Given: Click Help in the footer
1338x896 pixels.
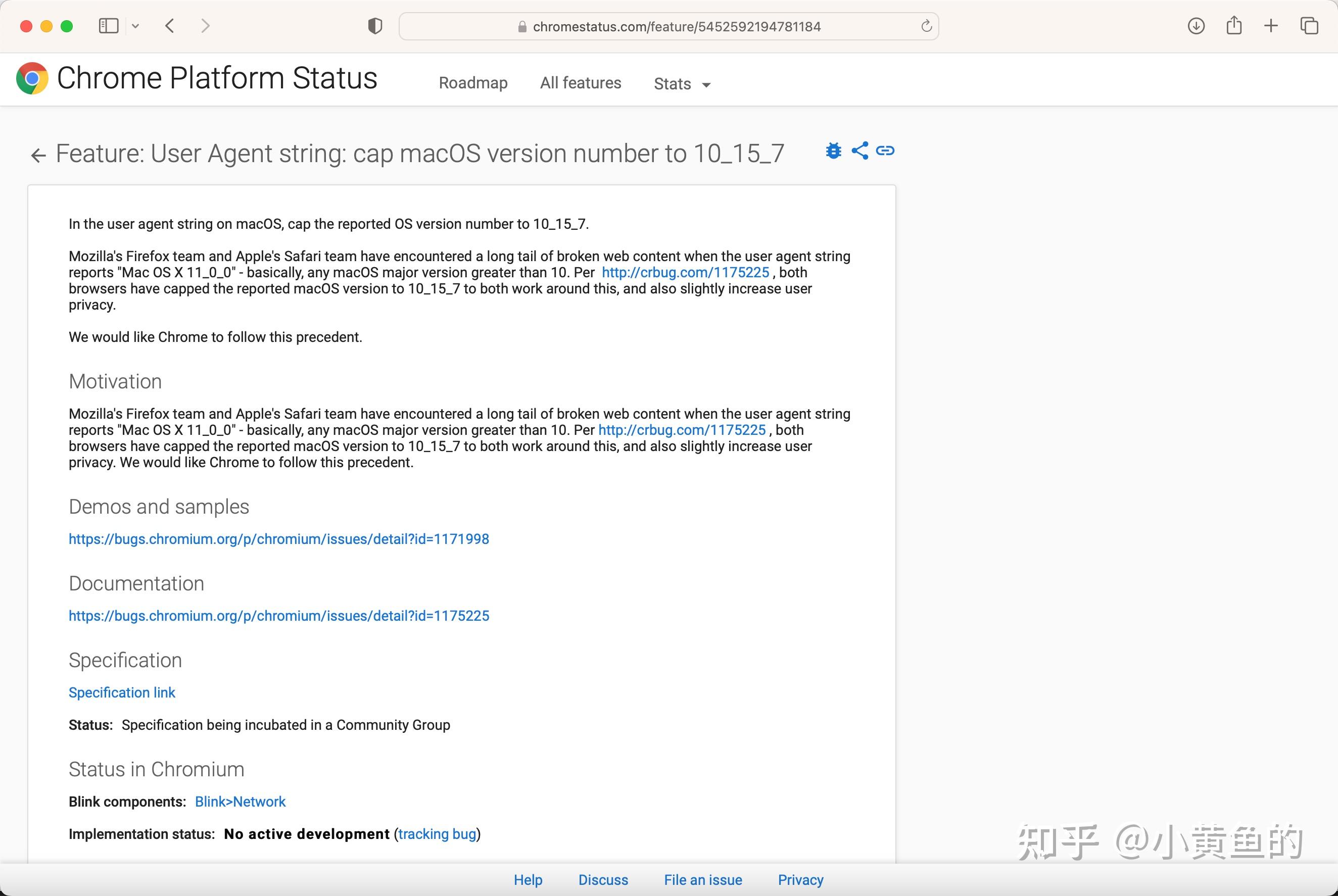Looking at the screenshot, I should coord(528,880).
